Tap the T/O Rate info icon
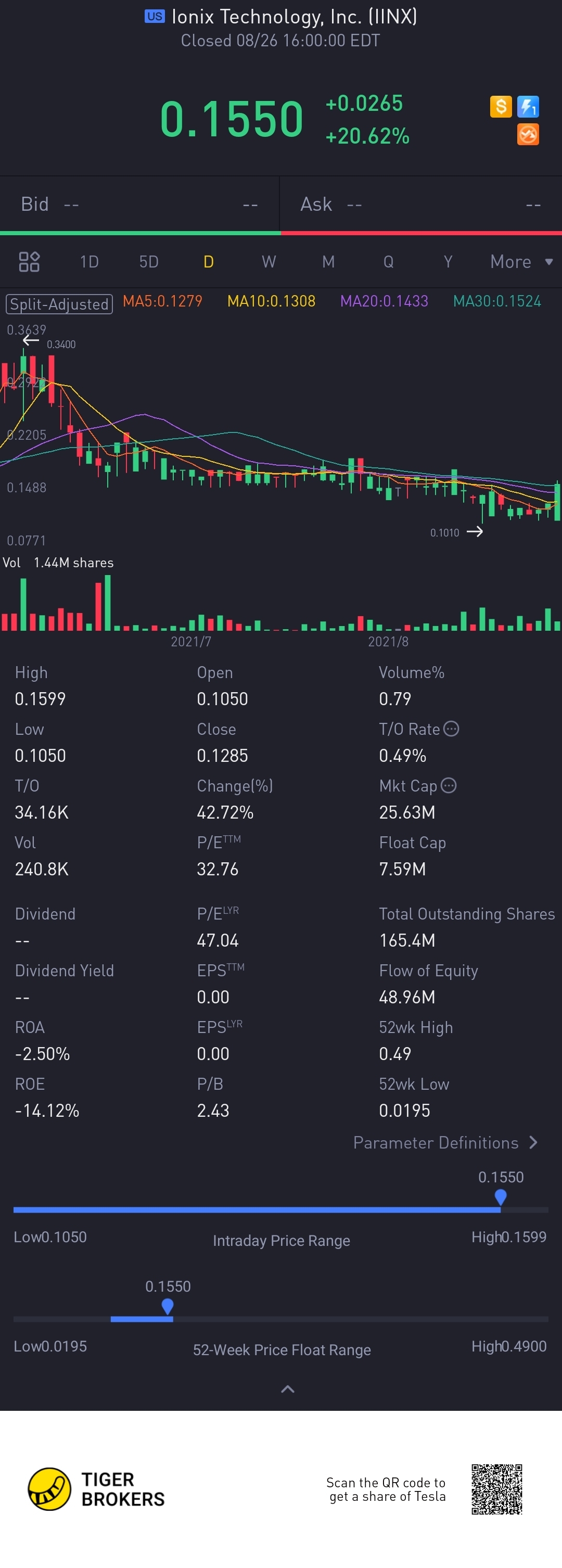 (451, 729)
